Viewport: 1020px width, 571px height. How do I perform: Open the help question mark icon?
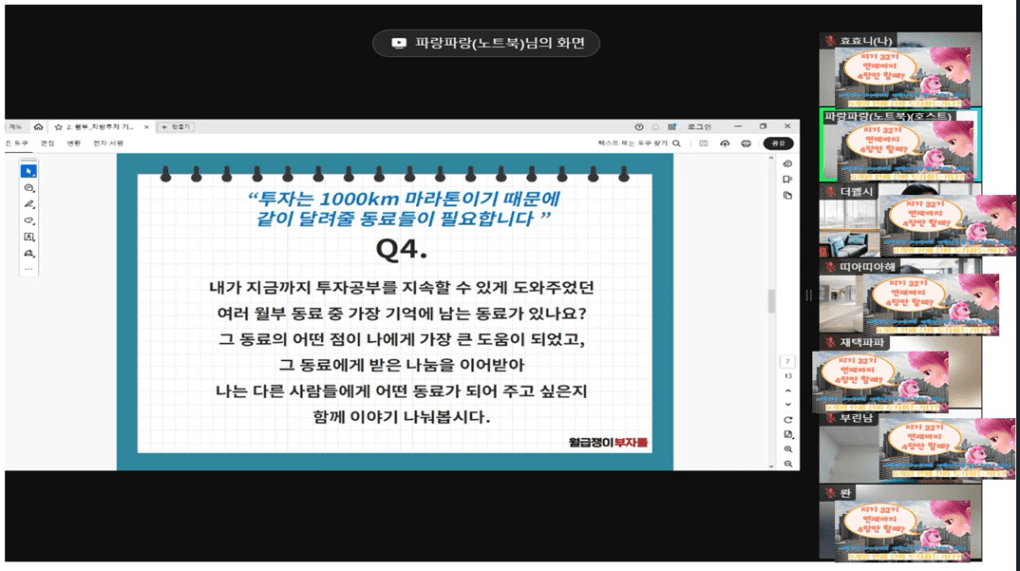(x=639, y=127)
